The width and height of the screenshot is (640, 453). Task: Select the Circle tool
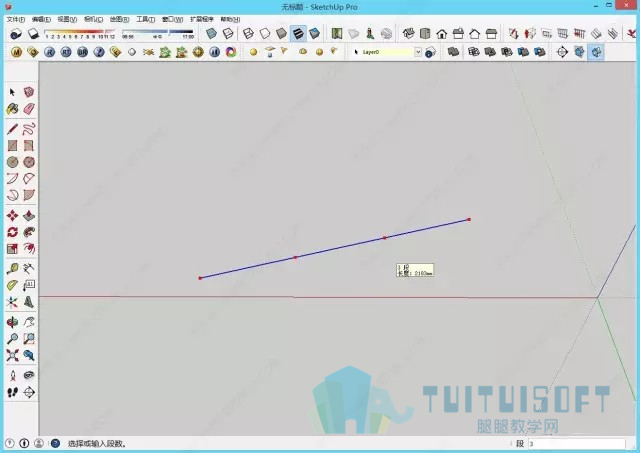(12, 162)
